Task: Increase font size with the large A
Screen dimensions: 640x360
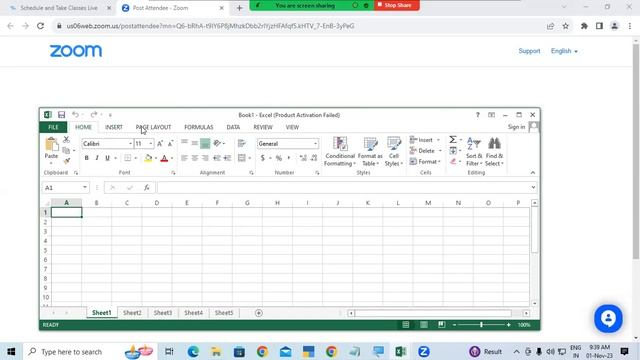Action: [x=160, y=144]
